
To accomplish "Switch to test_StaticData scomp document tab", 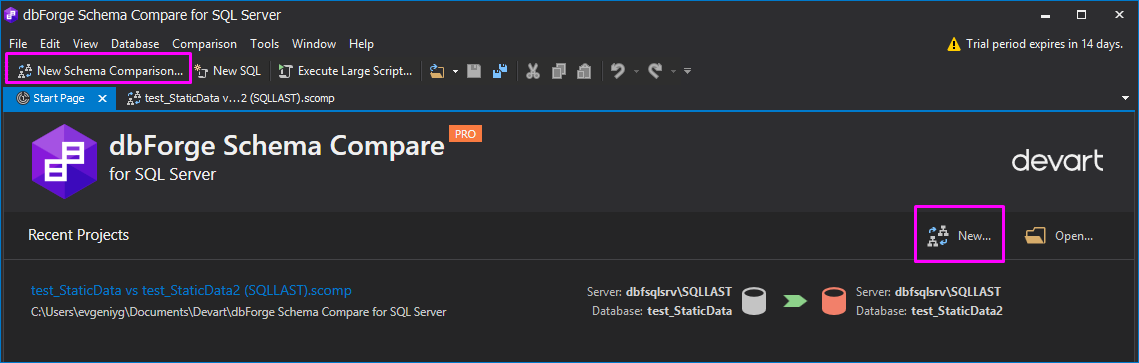I will (231, 98).
